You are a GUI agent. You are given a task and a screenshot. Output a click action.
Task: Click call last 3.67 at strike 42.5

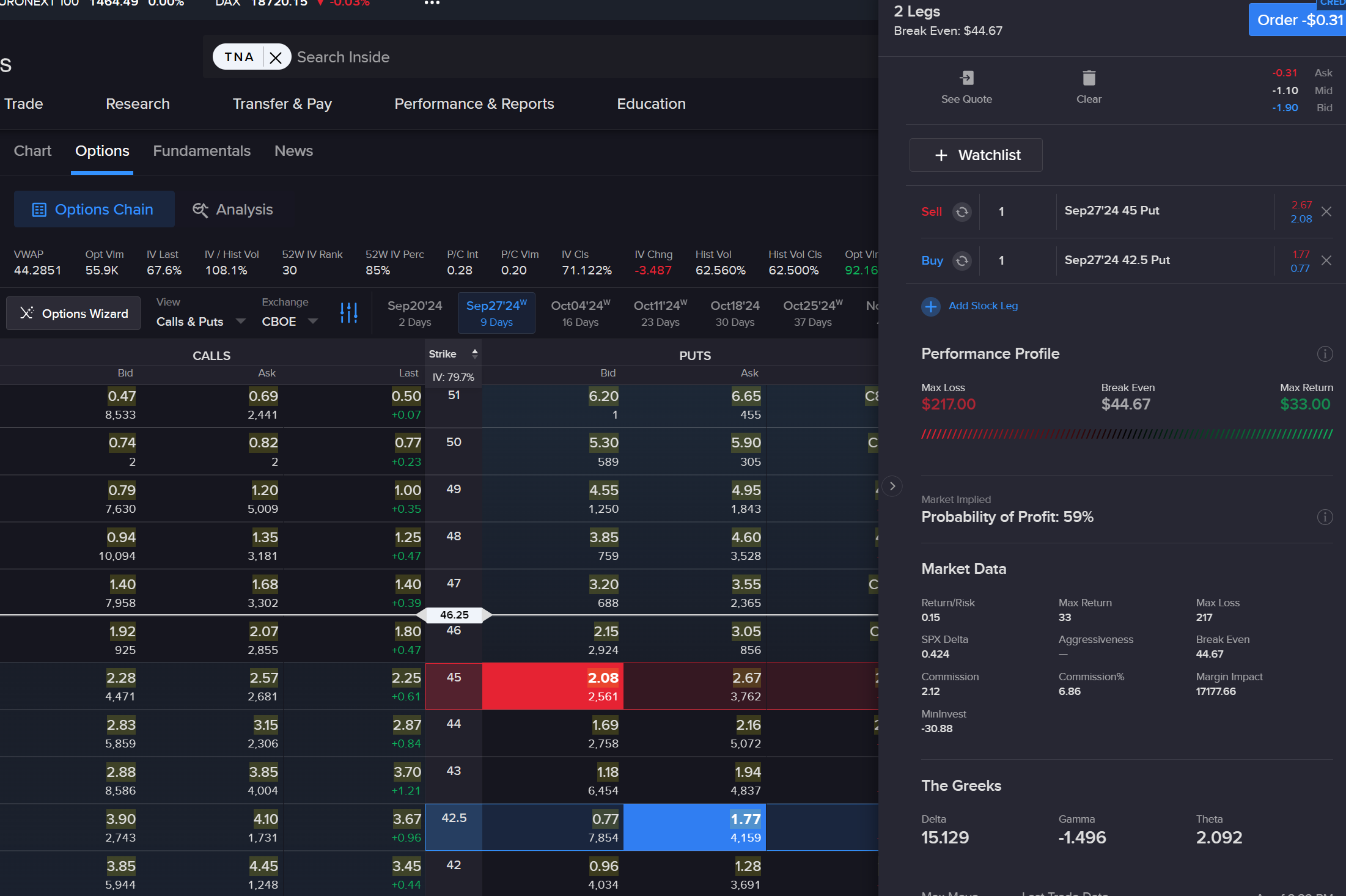pos(406,819)
